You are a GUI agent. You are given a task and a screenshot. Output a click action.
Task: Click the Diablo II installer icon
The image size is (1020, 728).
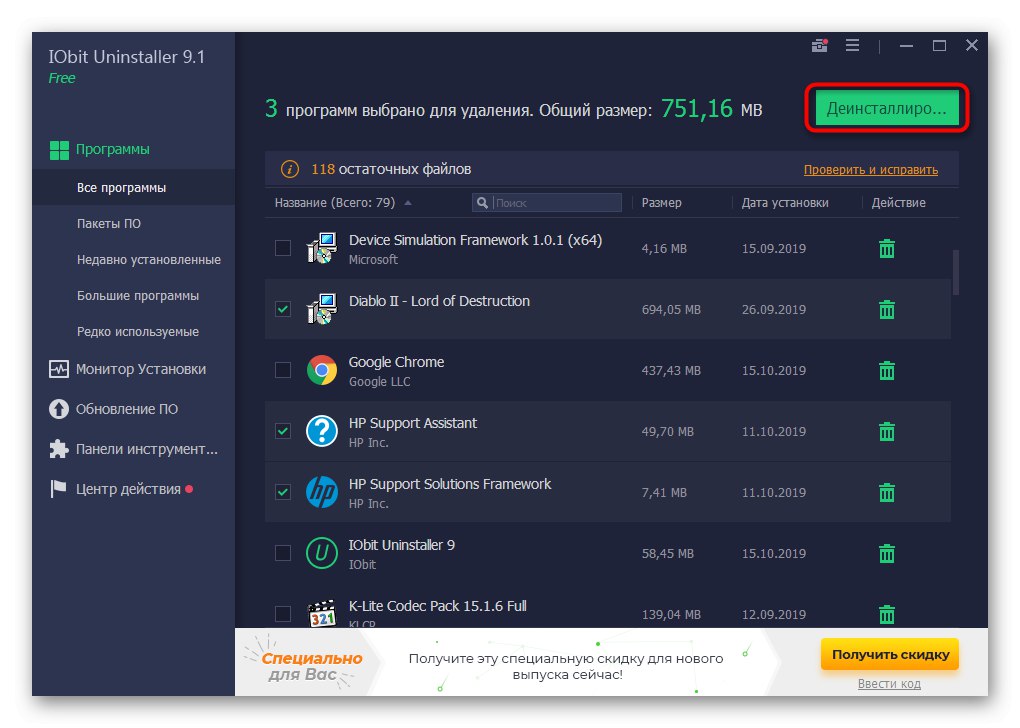tap(322, 308)
